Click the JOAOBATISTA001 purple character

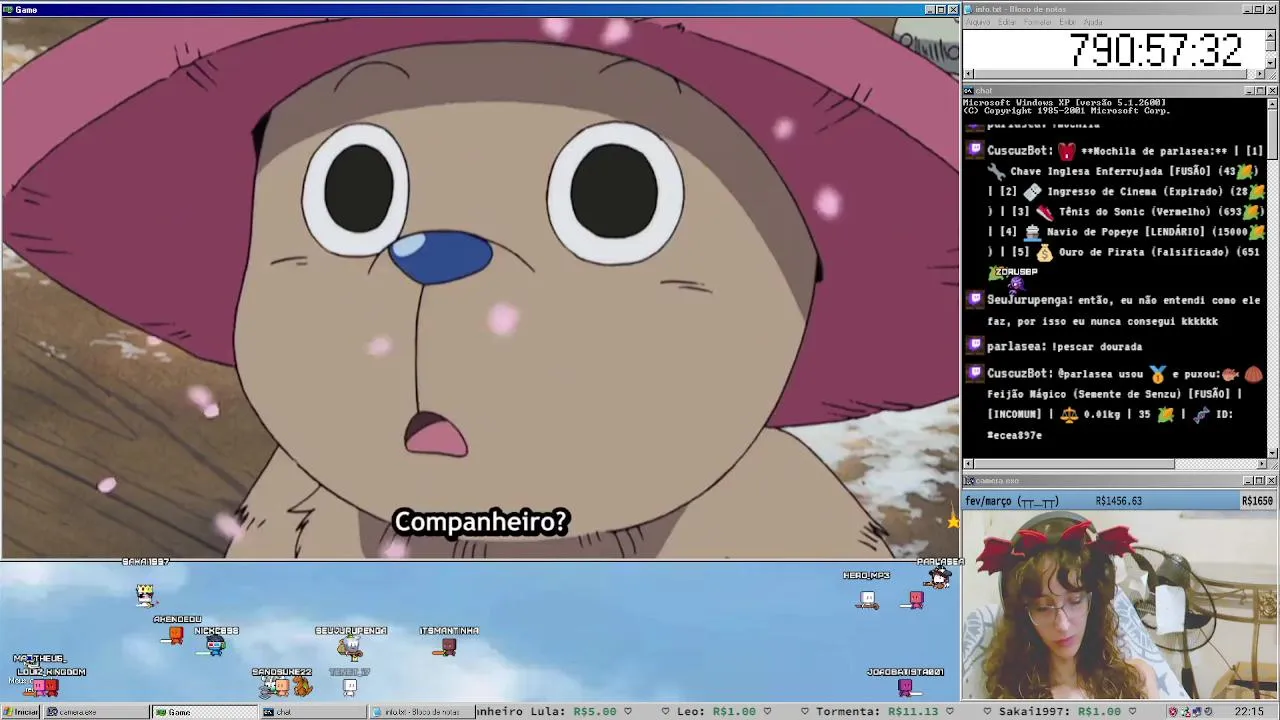905,686
